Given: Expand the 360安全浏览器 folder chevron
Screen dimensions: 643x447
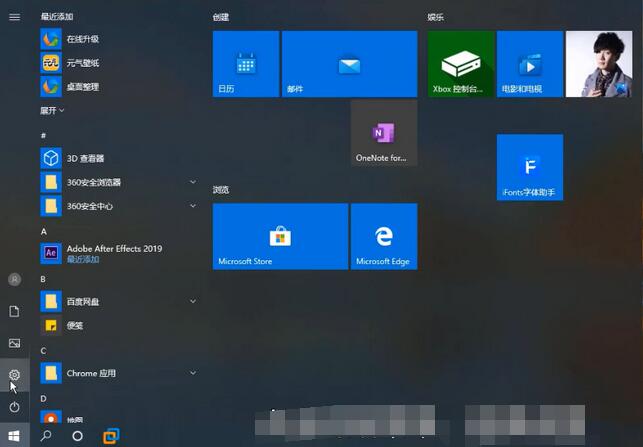Looking at the screenshot, I should 193,182.
